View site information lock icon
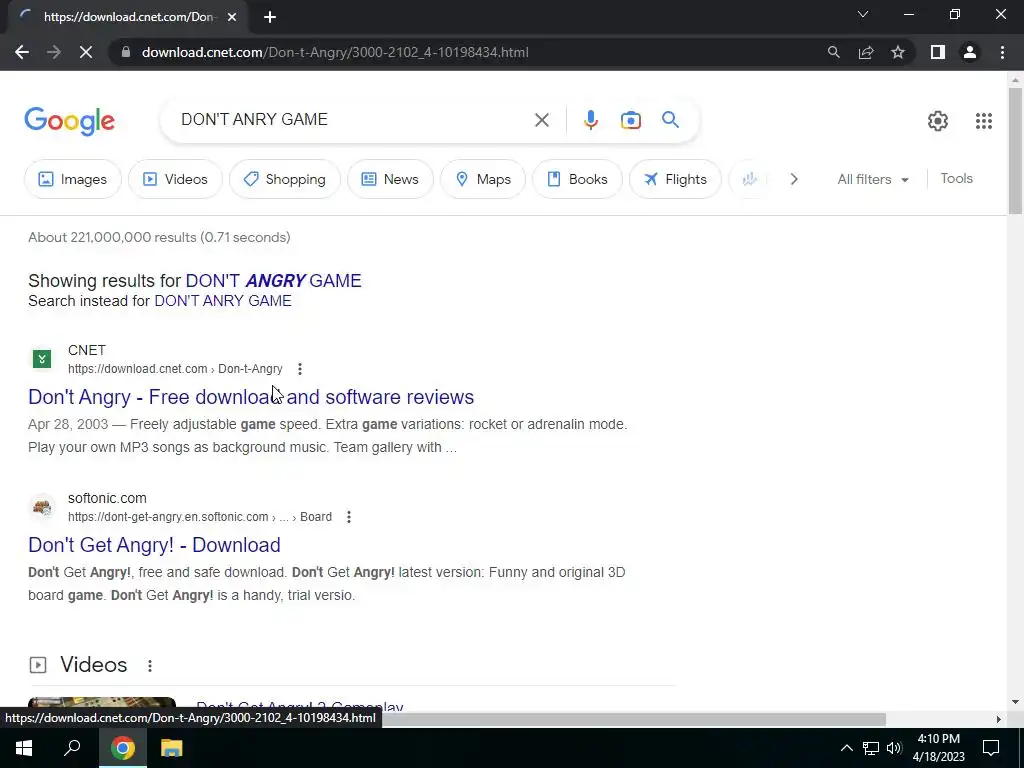The height and width of the screenshot is (768, 1024). (x=125, y=52)
